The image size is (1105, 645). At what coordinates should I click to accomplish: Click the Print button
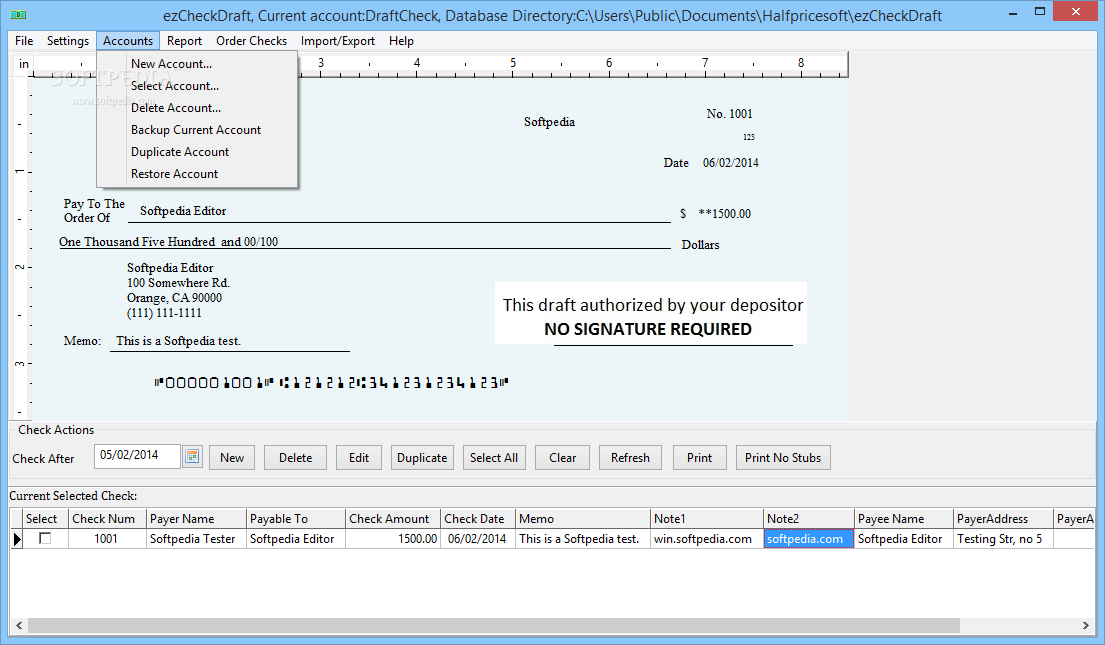(699, 457)
